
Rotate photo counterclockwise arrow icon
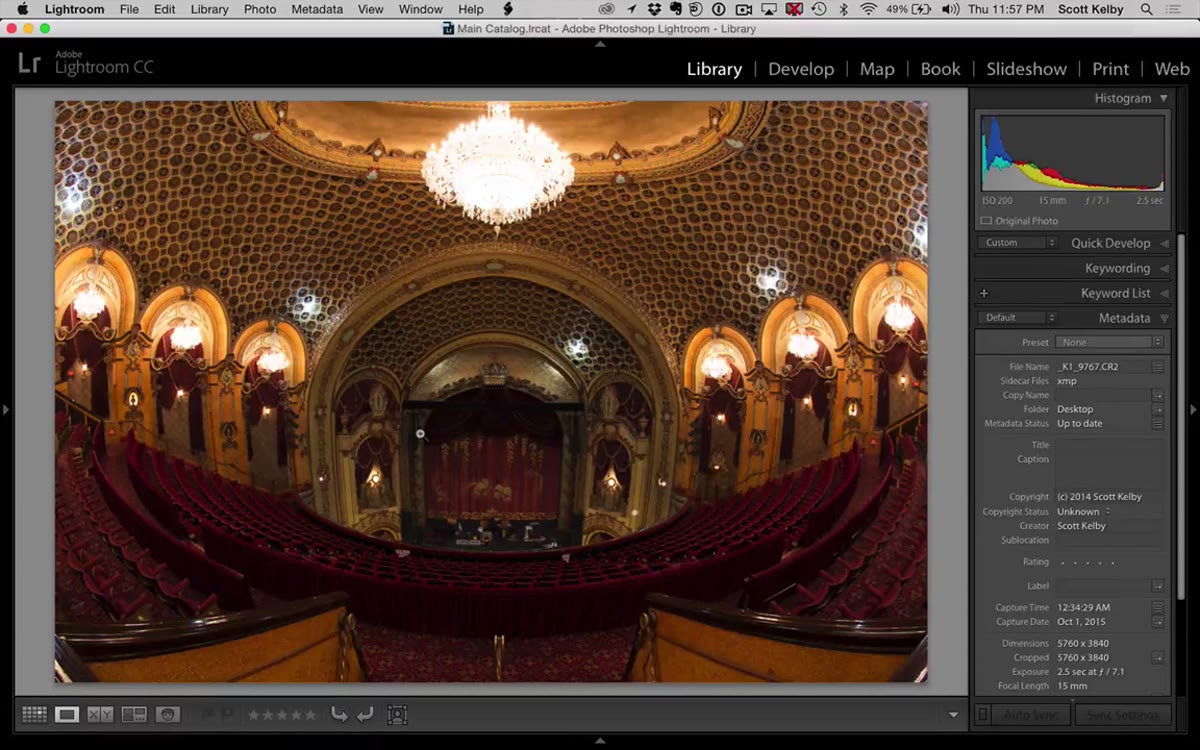click(339, 715)
